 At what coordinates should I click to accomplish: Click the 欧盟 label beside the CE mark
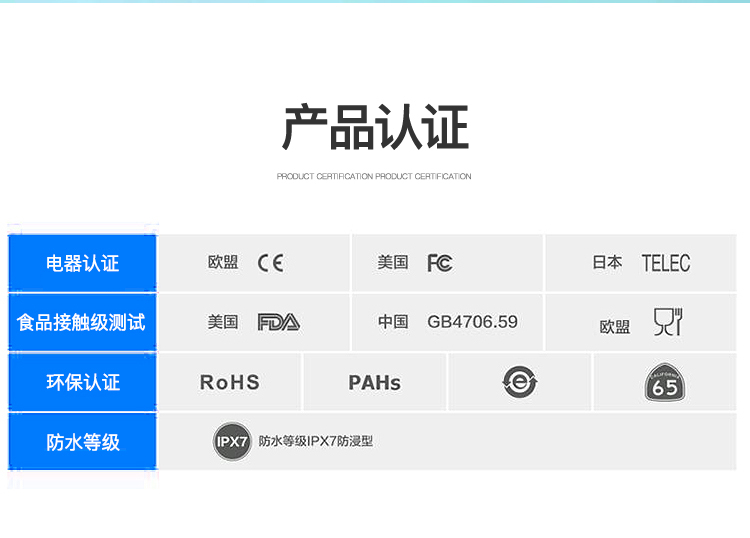[x=223, y=263]
